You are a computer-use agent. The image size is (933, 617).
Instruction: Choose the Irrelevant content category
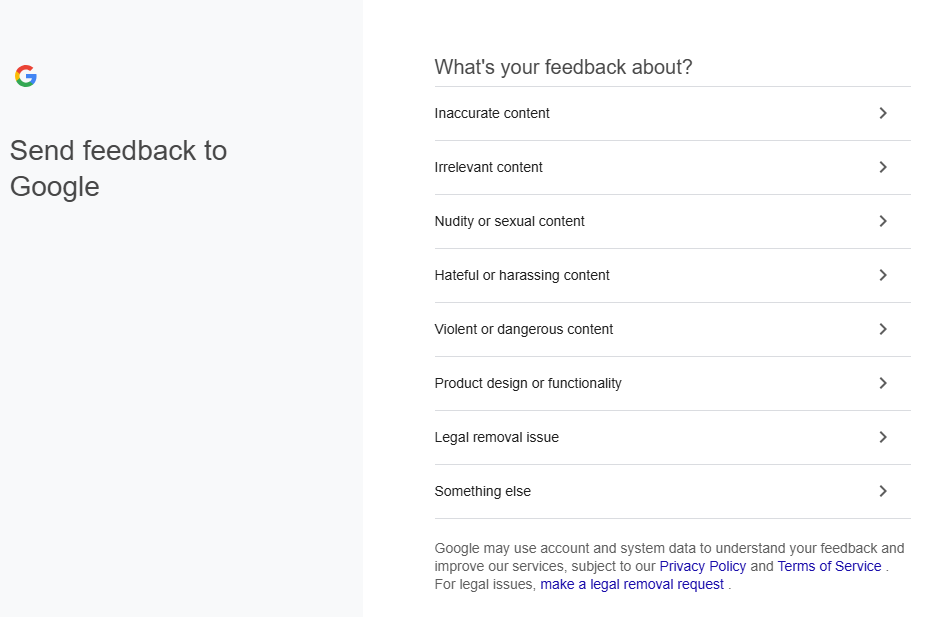488,167
